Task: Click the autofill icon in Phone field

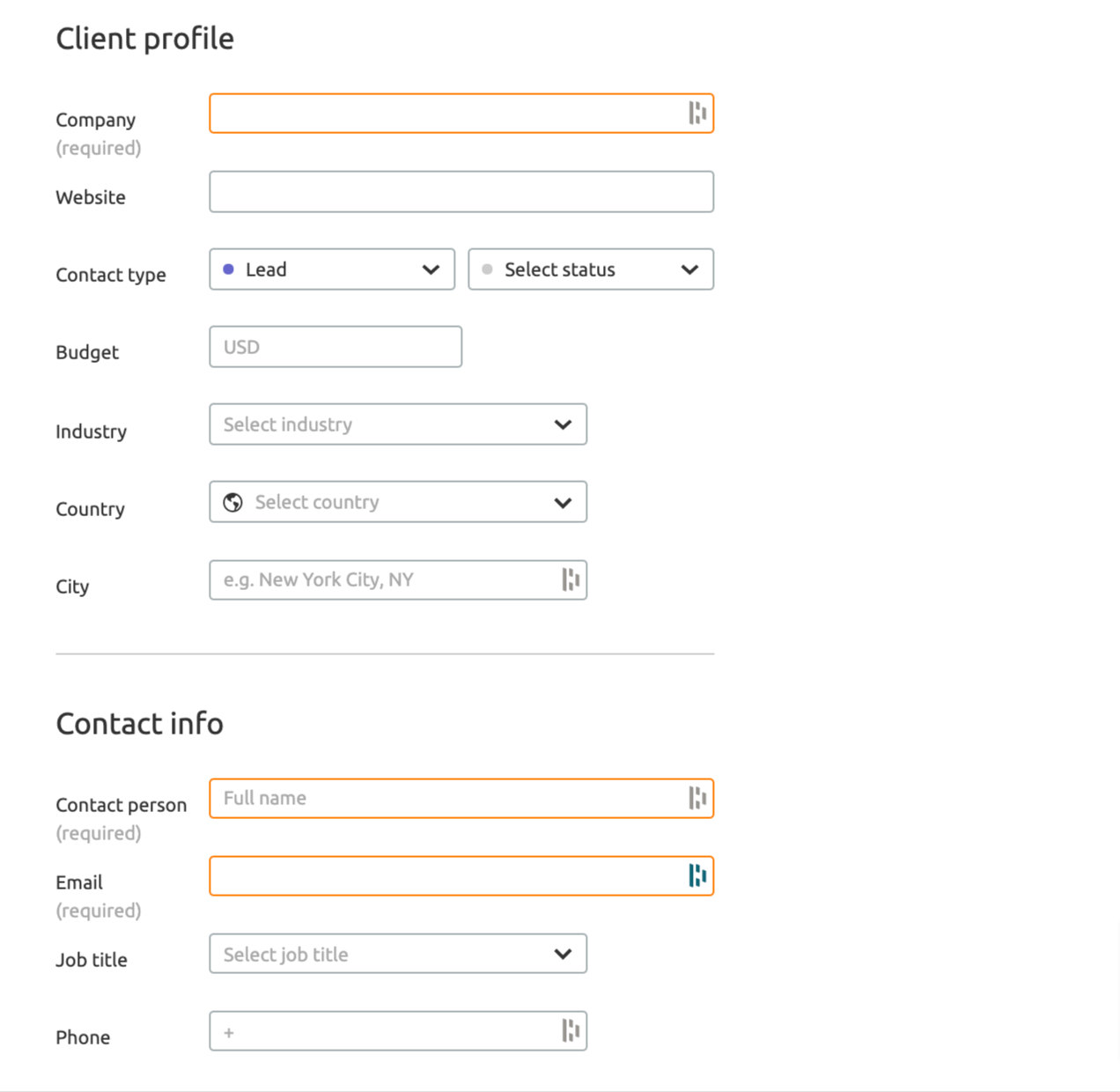Action: [x=571, y=1030]
